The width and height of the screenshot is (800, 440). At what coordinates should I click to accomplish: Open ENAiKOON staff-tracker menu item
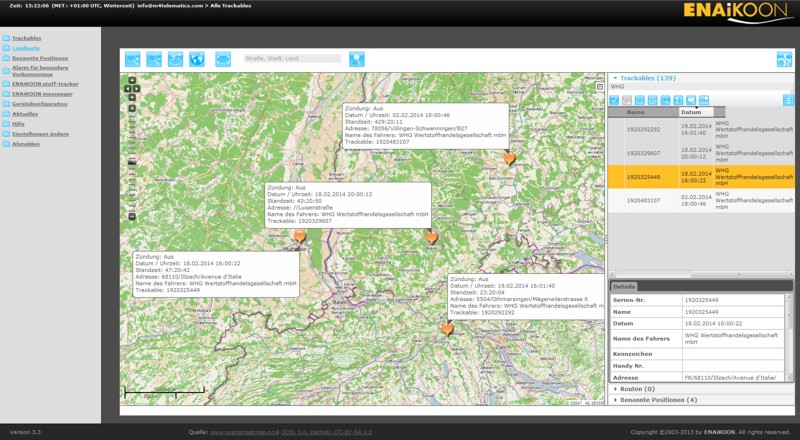45,84
